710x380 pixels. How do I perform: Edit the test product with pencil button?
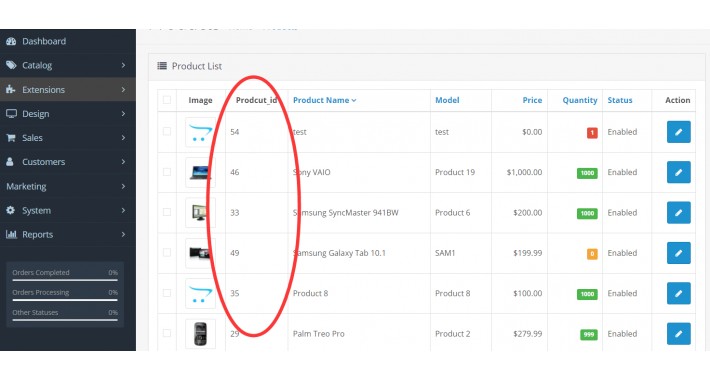[678, 132]
